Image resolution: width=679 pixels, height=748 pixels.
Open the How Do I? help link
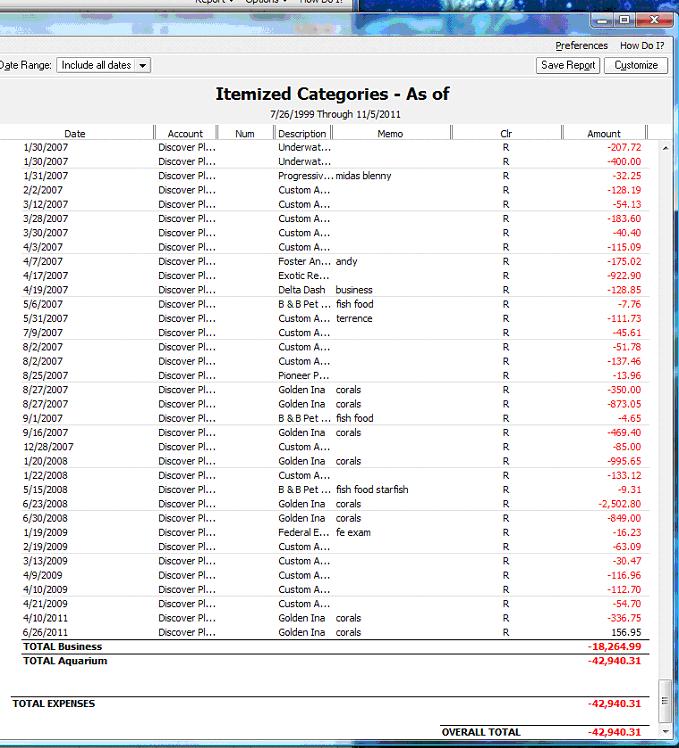tap(642, 46)
